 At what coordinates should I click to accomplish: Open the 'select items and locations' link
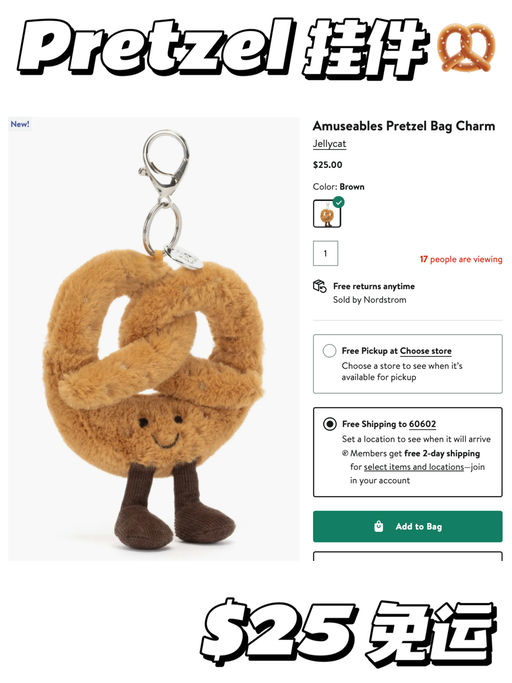pos(414,467)
